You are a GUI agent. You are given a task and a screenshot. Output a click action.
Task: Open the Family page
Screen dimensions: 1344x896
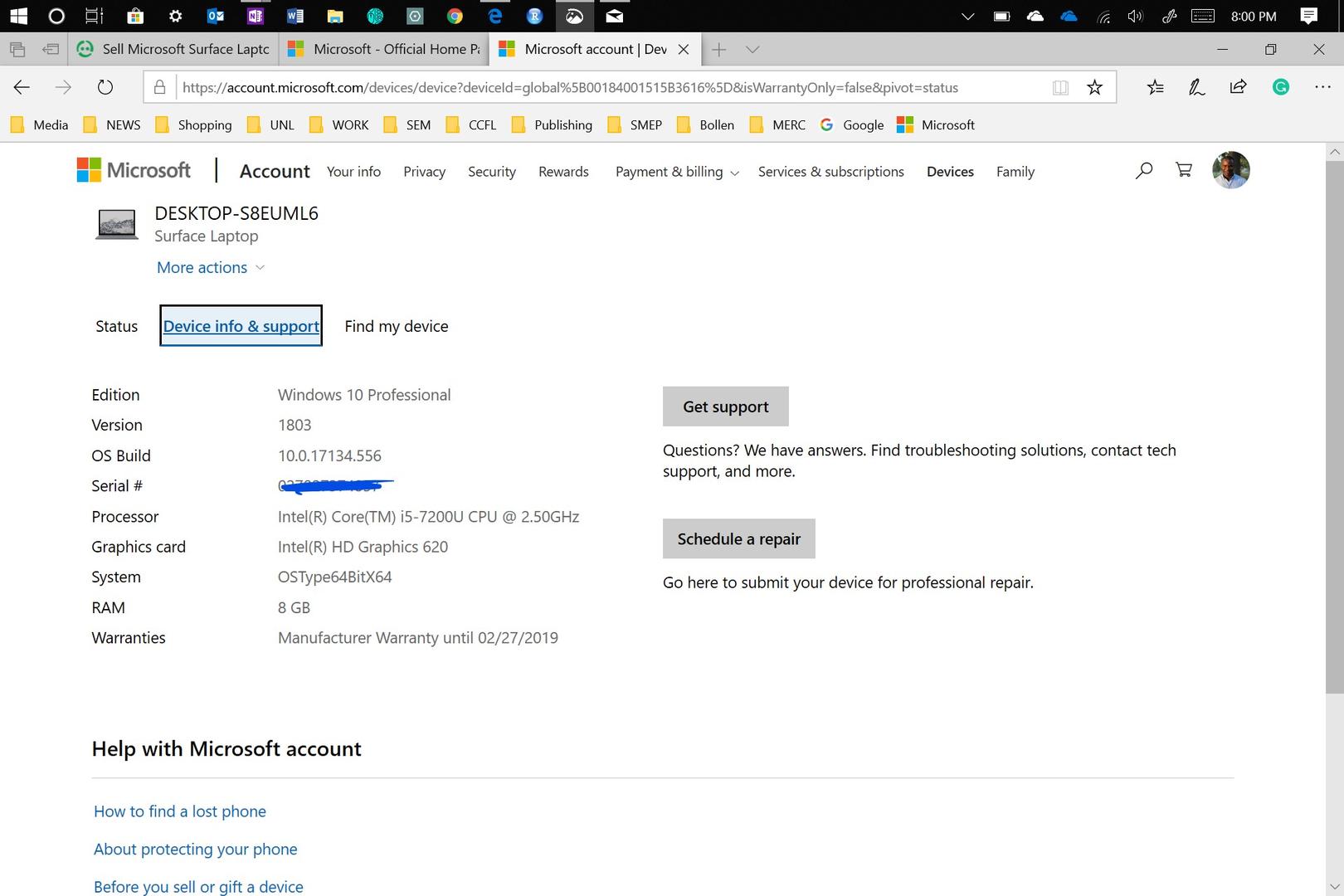(x=1015, y=172)
